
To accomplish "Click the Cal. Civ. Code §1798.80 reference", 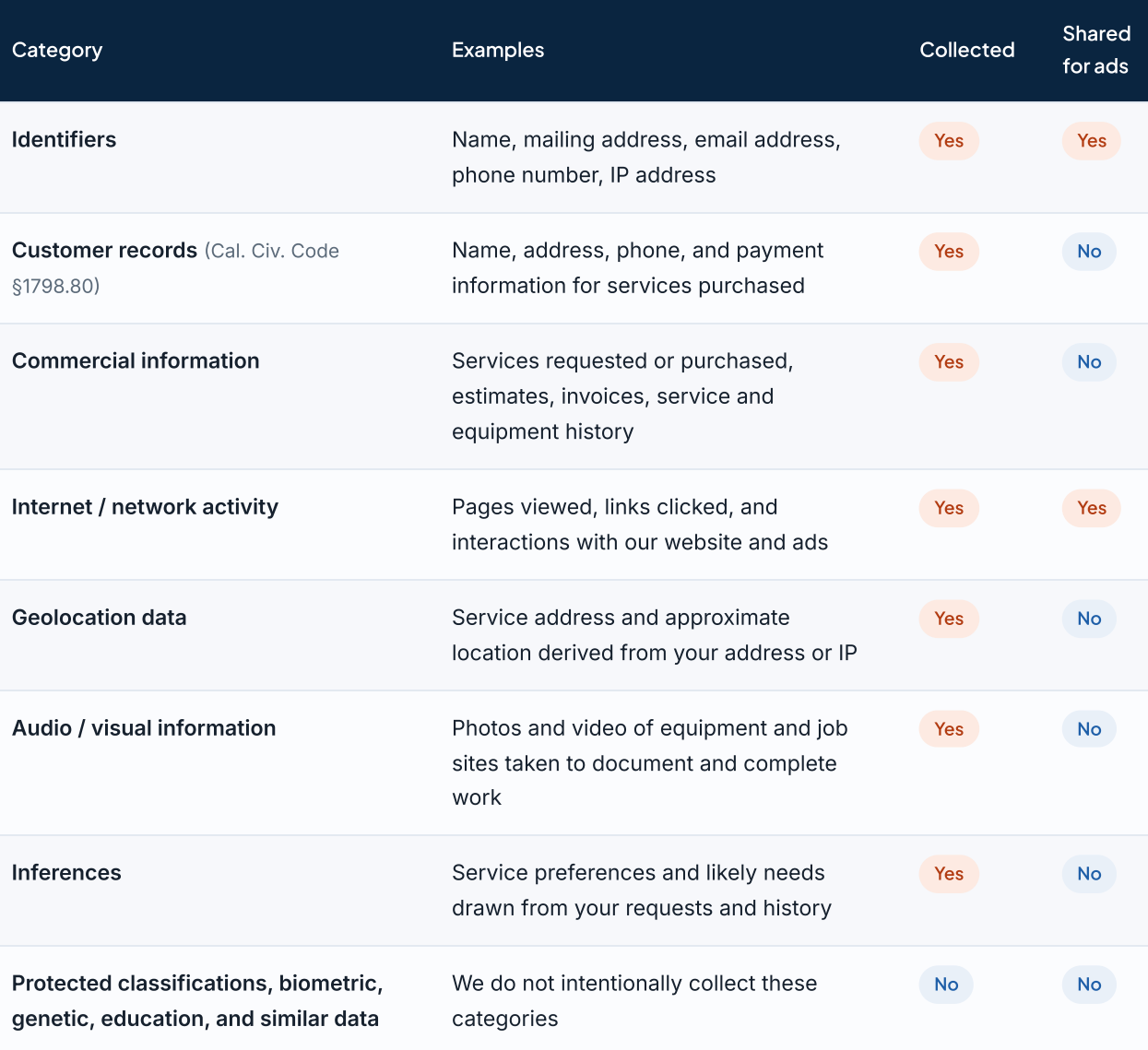I will (175, 268).
